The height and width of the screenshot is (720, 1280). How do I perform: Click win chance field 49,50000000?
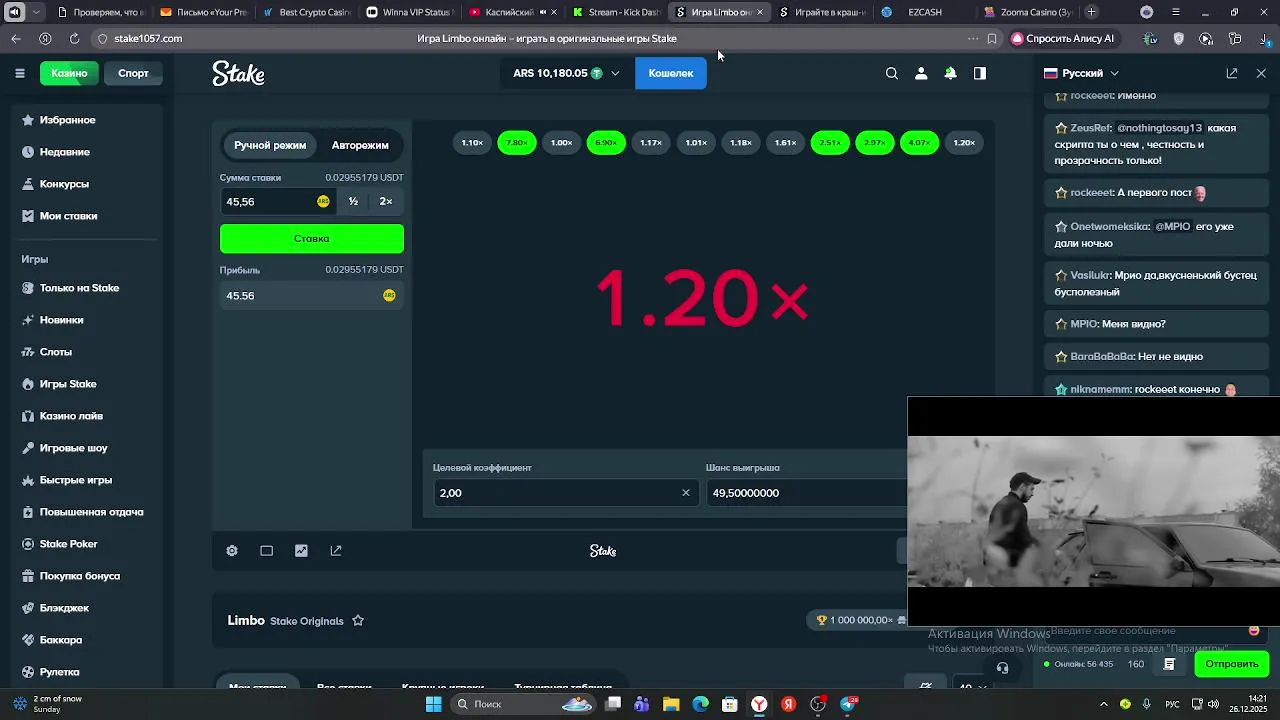(x=806, y=493)
